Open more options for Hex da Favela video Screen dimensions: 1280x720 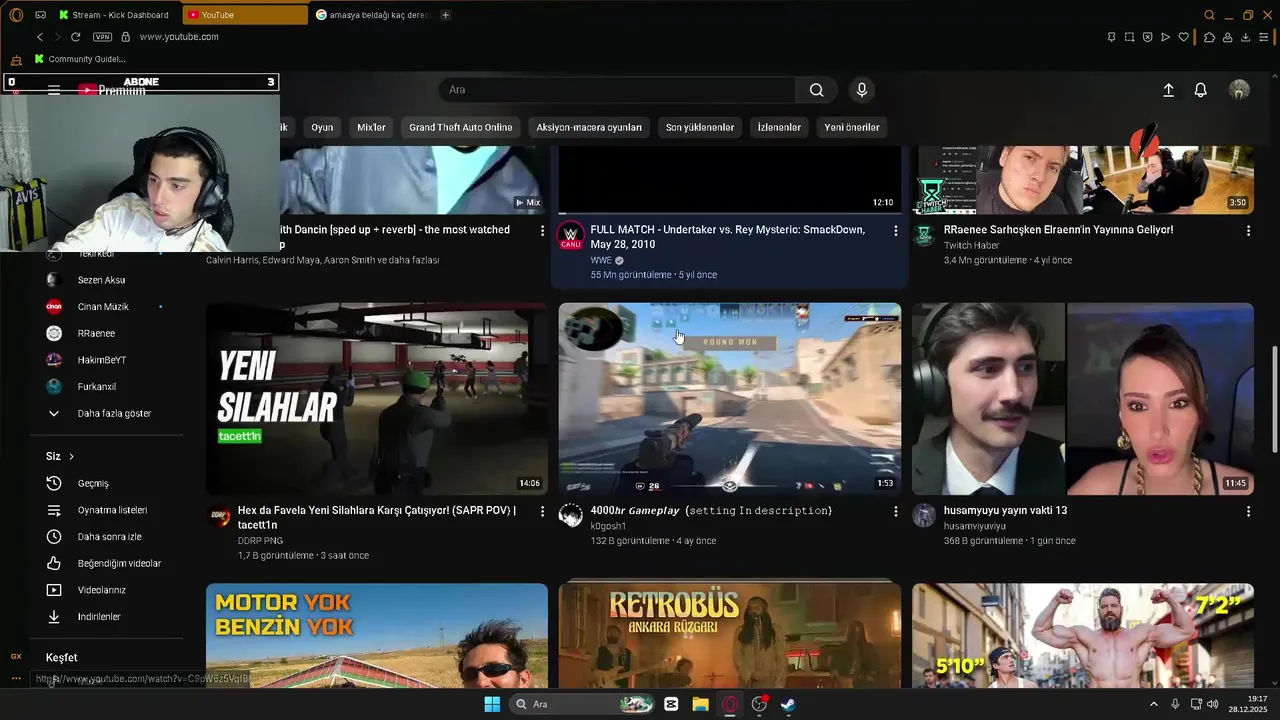tap(542, 511)
